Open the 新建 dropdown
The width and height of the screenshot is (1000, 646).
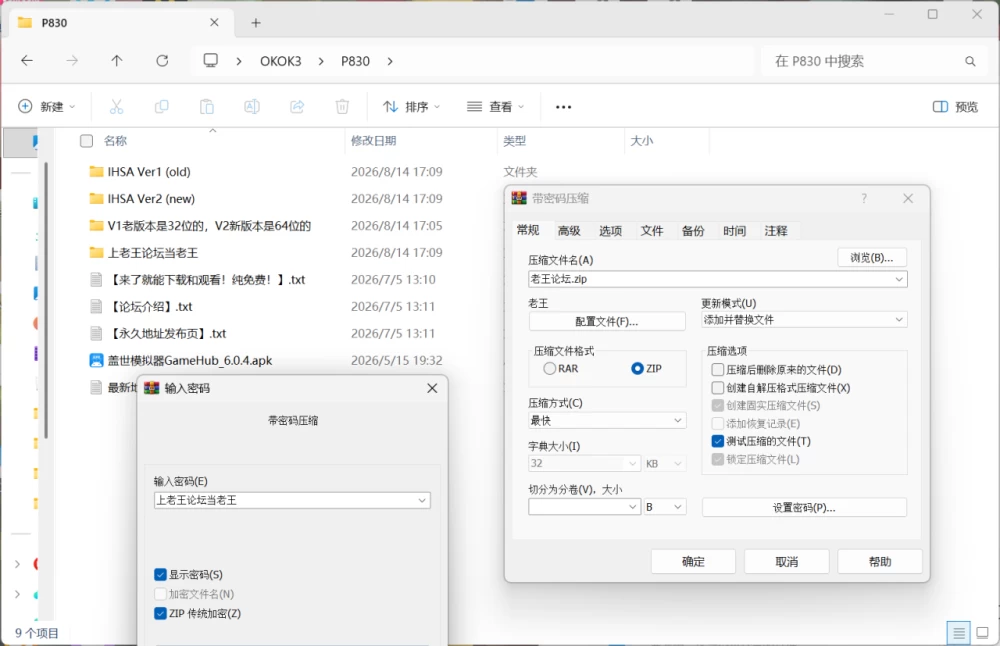tap(47, 106)
